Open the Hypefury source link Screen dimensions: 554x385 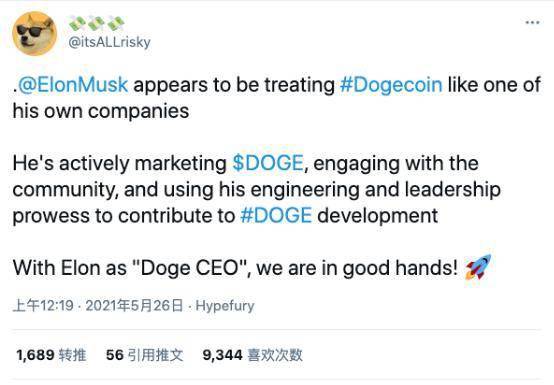click(225, 306)
